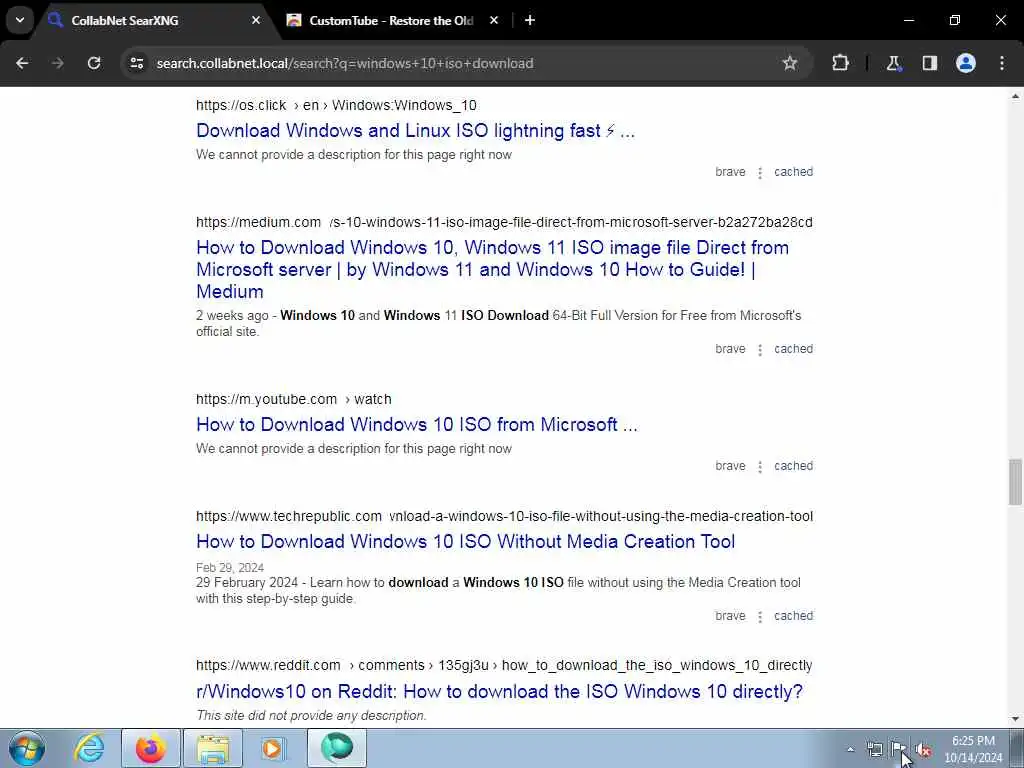
Task: Open Windows Media Player taskbar icon
Action: pyautogui.click(x=272, y=748)
